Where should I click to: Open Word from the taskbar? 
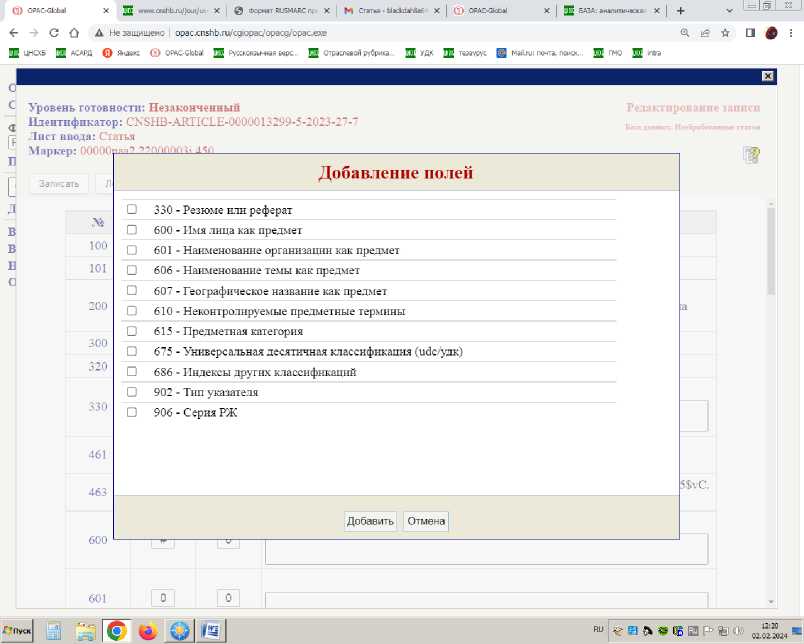211,631
